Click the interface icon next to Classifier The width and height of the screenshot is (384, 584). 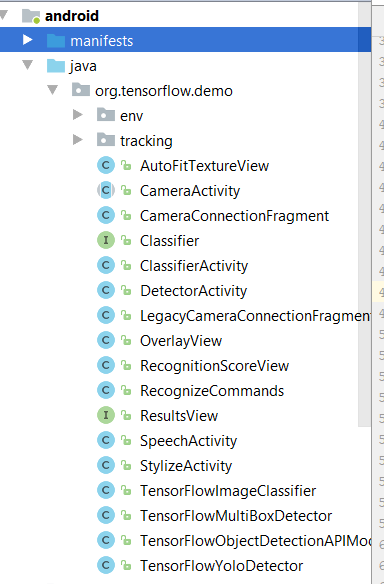click(x=106, y=240)
